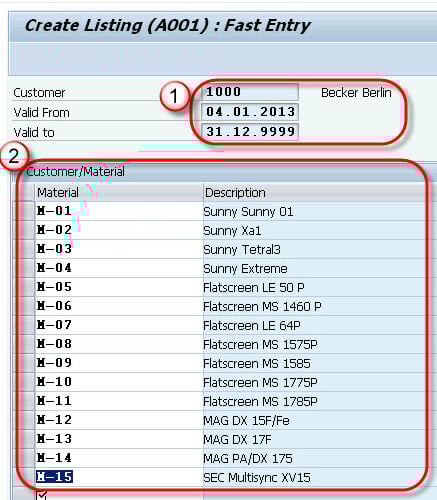Click description MAG DX 17F
The height and width of the screenshot is (500, 437).
point(237,440)
